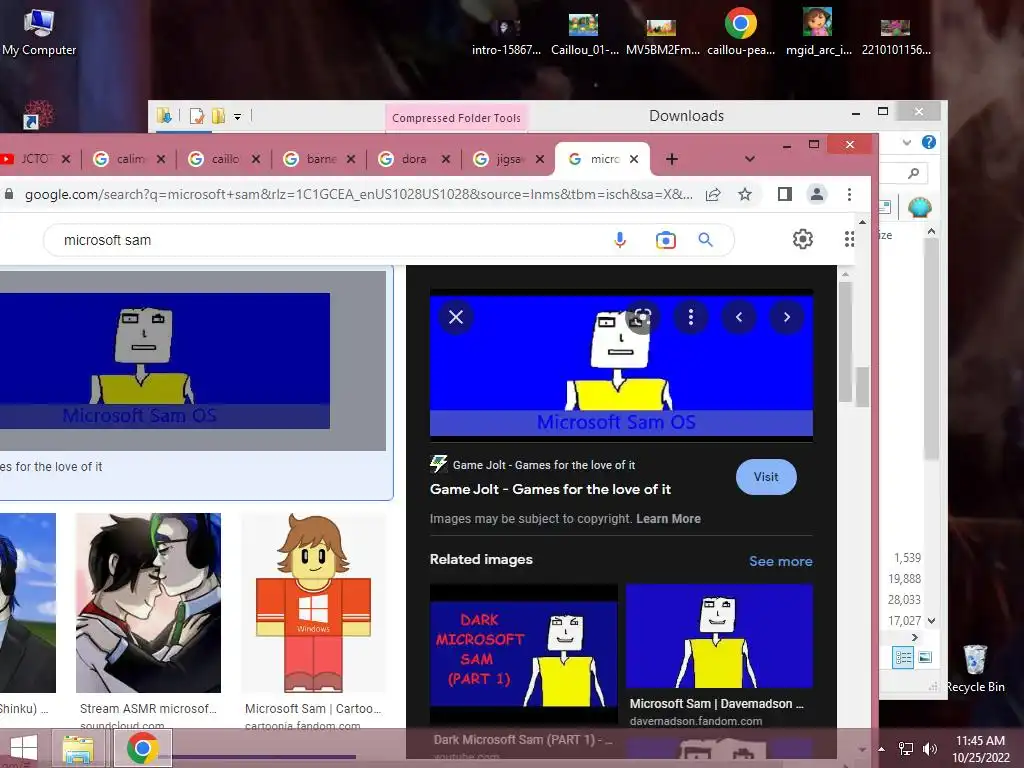Click the Lens icon on preview image
The height and width of the screenshot is (768, 1024).
click(x=642, y=318)
